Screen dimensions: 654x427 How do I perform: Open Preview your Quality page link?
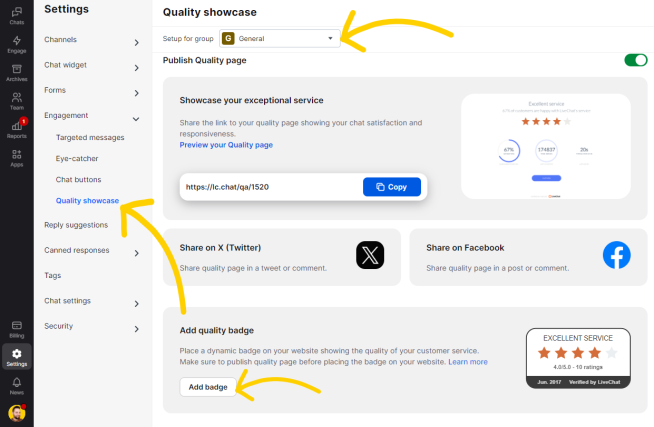click(x=226, y=145)
